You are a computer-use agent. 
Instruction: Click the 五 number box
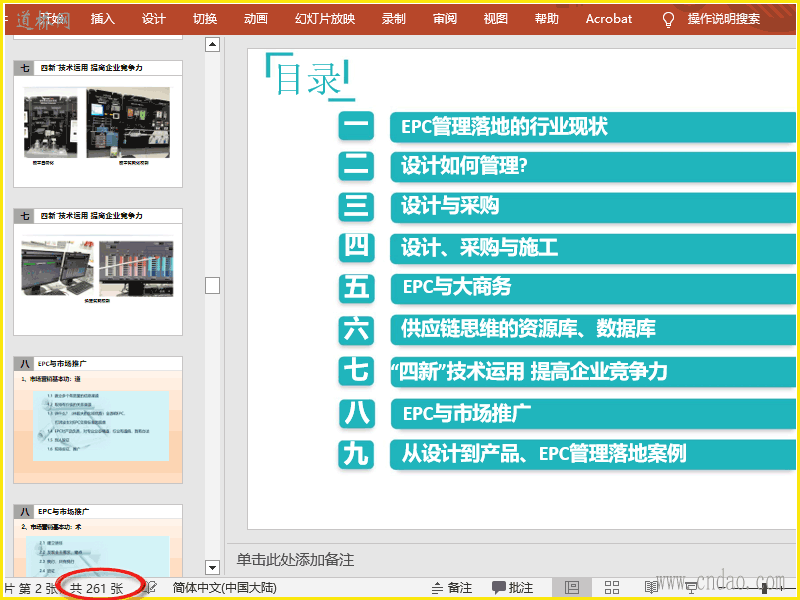tap(356, 288)
